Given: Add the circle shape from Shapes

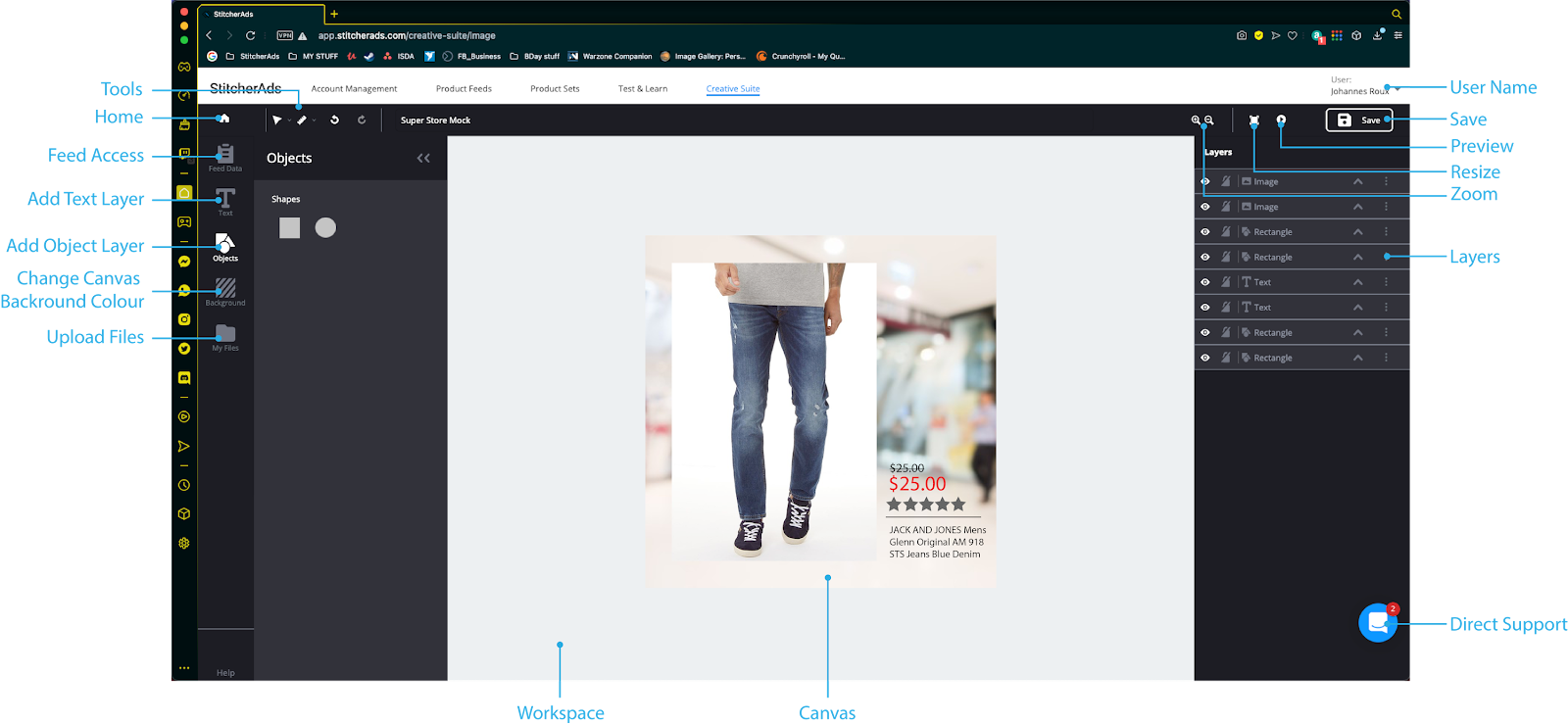Looking at the screenshot, I should pos(325,227).
